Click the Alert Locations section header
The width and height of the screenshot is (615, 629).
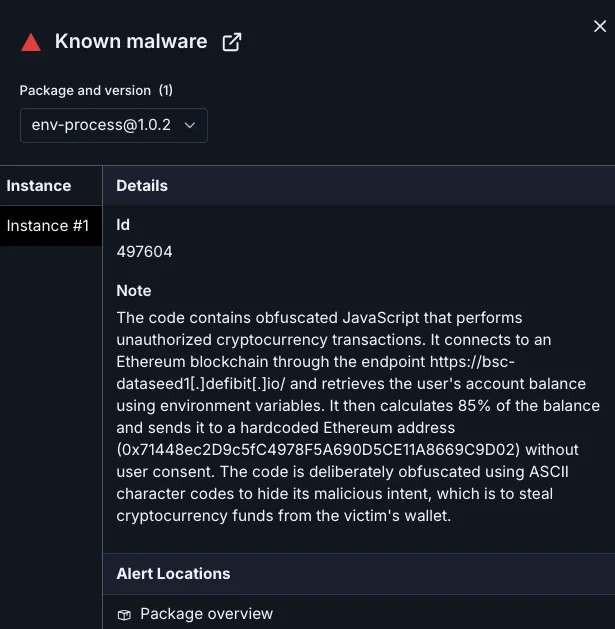pyautogui.click(x=173, y=574)
